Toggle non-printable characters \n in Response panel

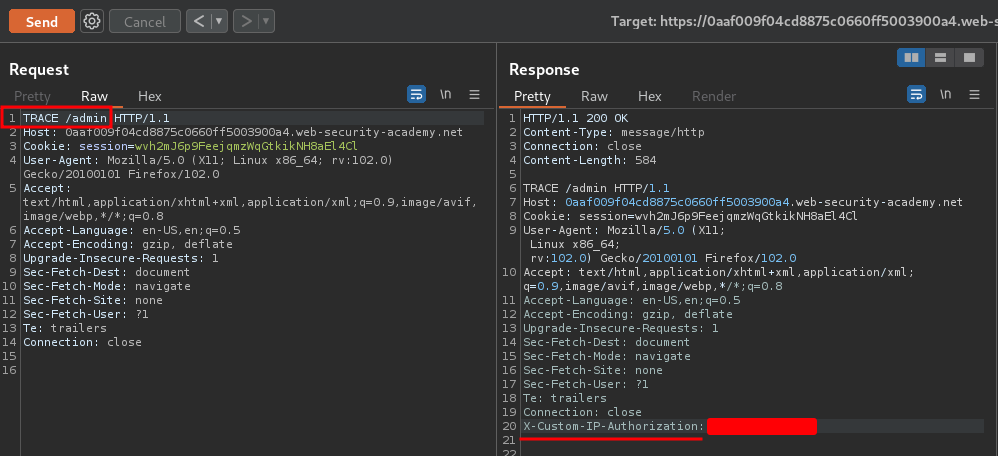tap(946, 95)
